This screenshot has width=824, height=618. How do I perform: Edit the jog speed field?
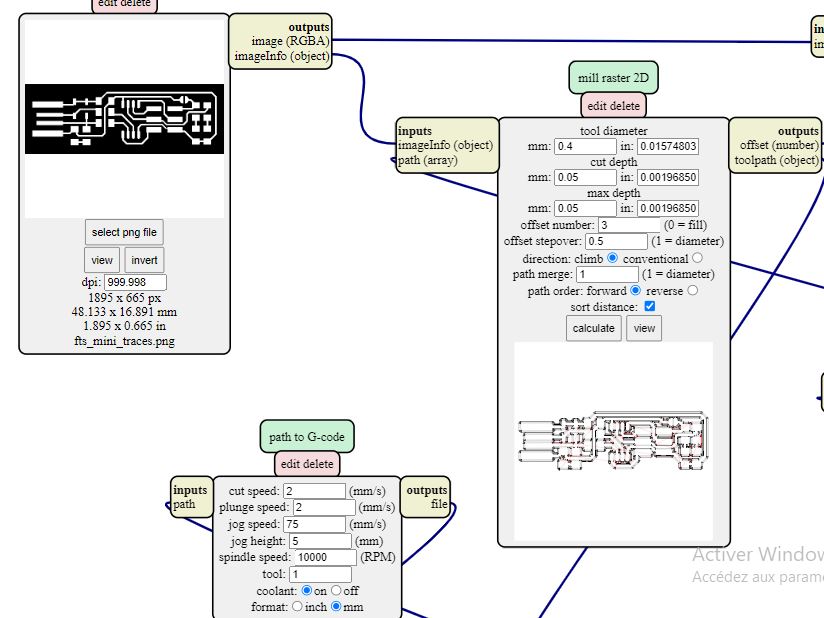point(314,524)
